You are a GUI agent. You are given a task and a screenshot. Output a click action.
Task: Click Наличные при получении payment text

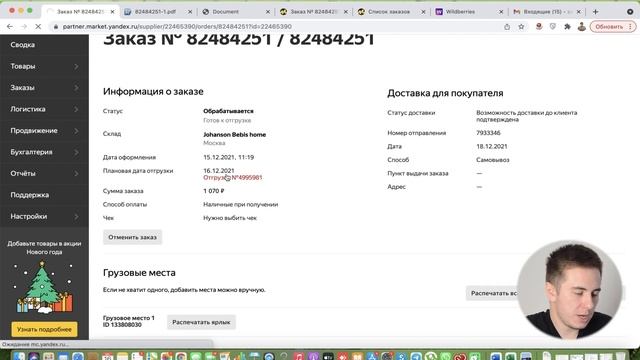pos(240,204)
